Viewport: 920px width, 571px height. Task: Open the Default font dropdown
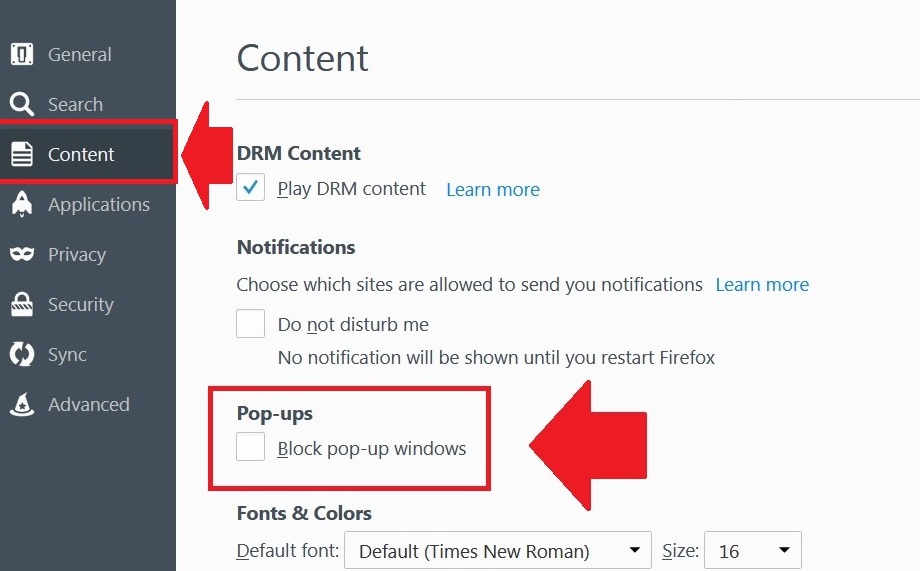click(x=497, y=551)
